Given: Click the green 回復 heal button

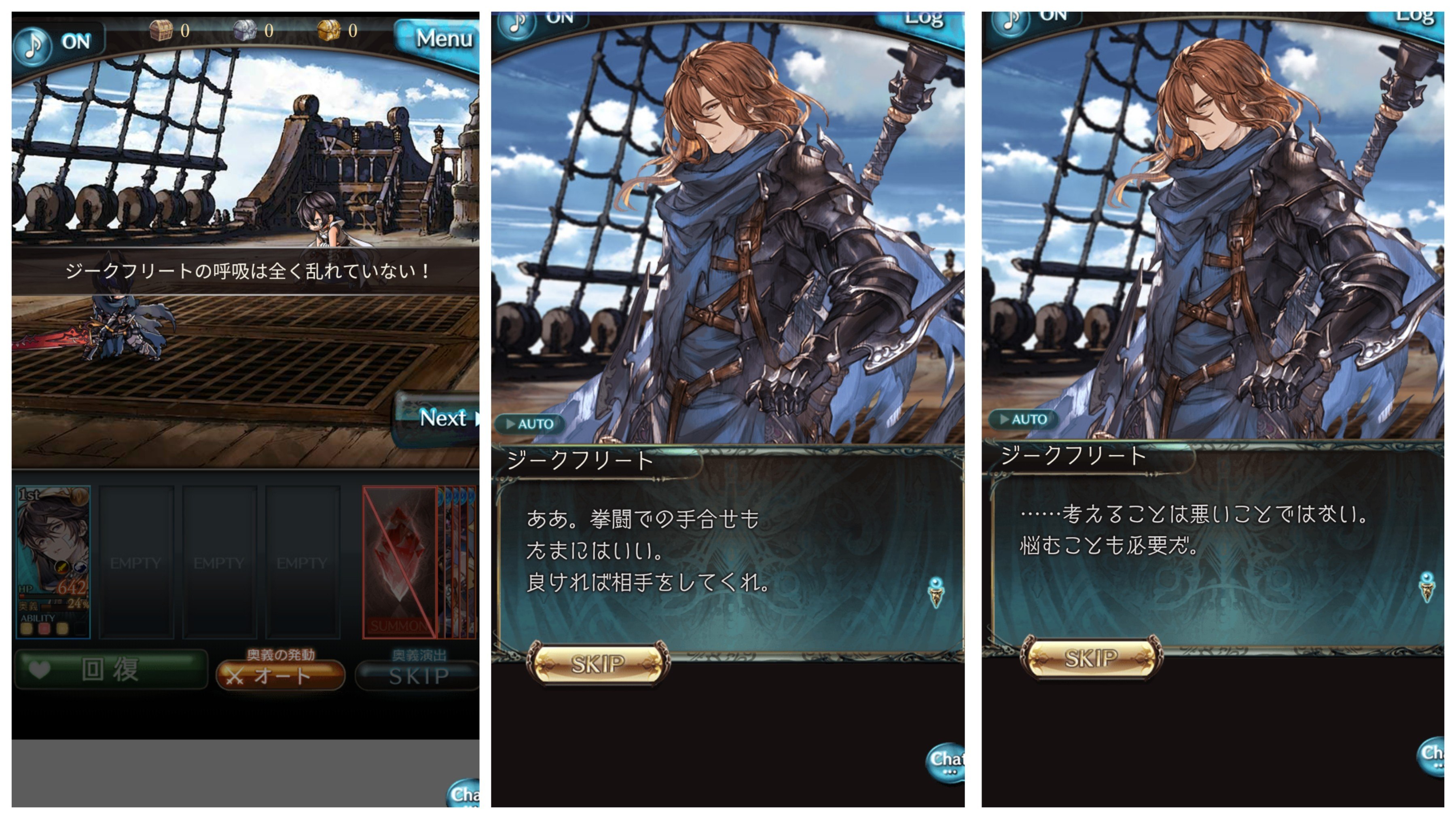Looking at the screenshot, I should (x=111, y=670).
